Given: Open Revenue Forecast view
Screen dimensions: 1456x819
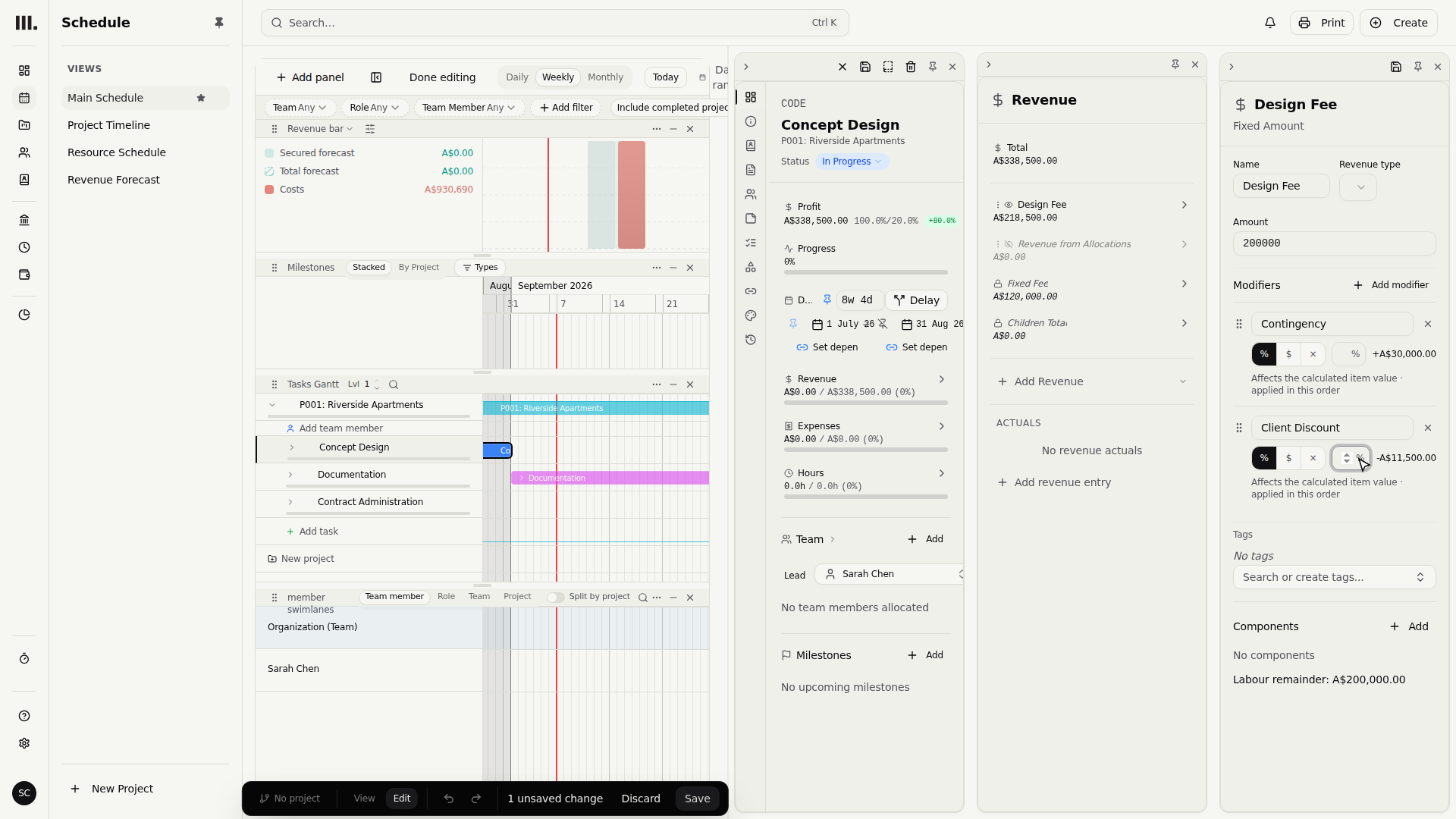Looking at the screenshot, I should pos(114,180).
